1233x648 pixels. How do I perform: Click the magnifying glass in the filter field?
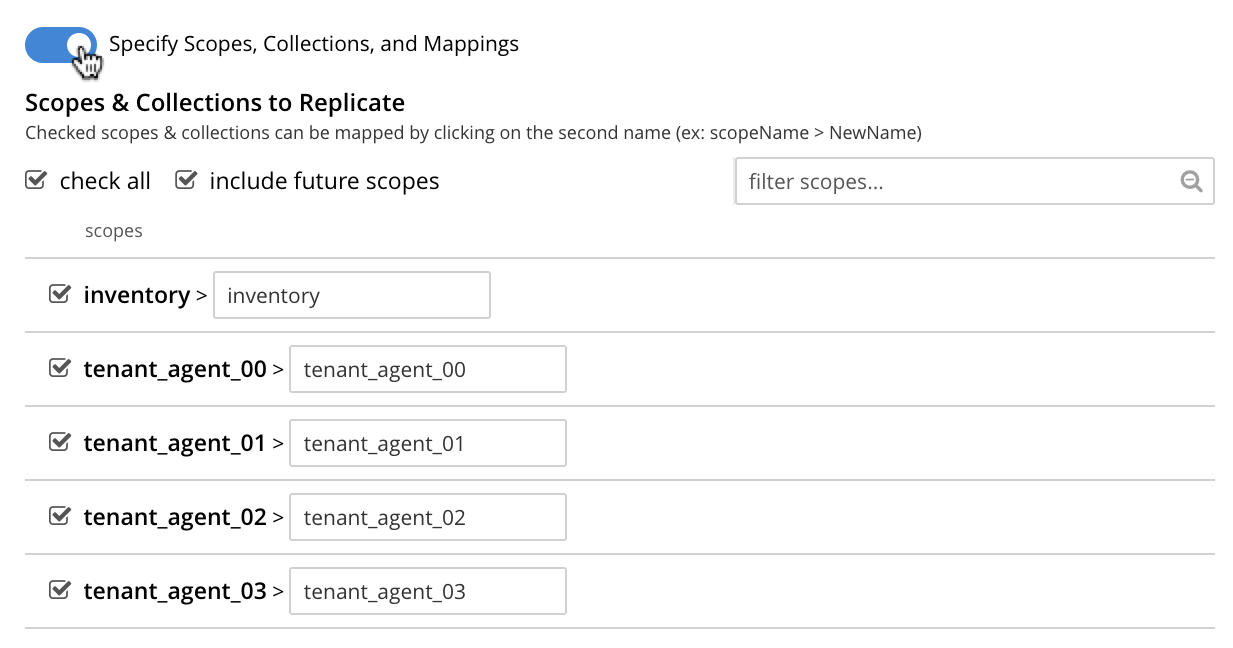(1190, 181)
